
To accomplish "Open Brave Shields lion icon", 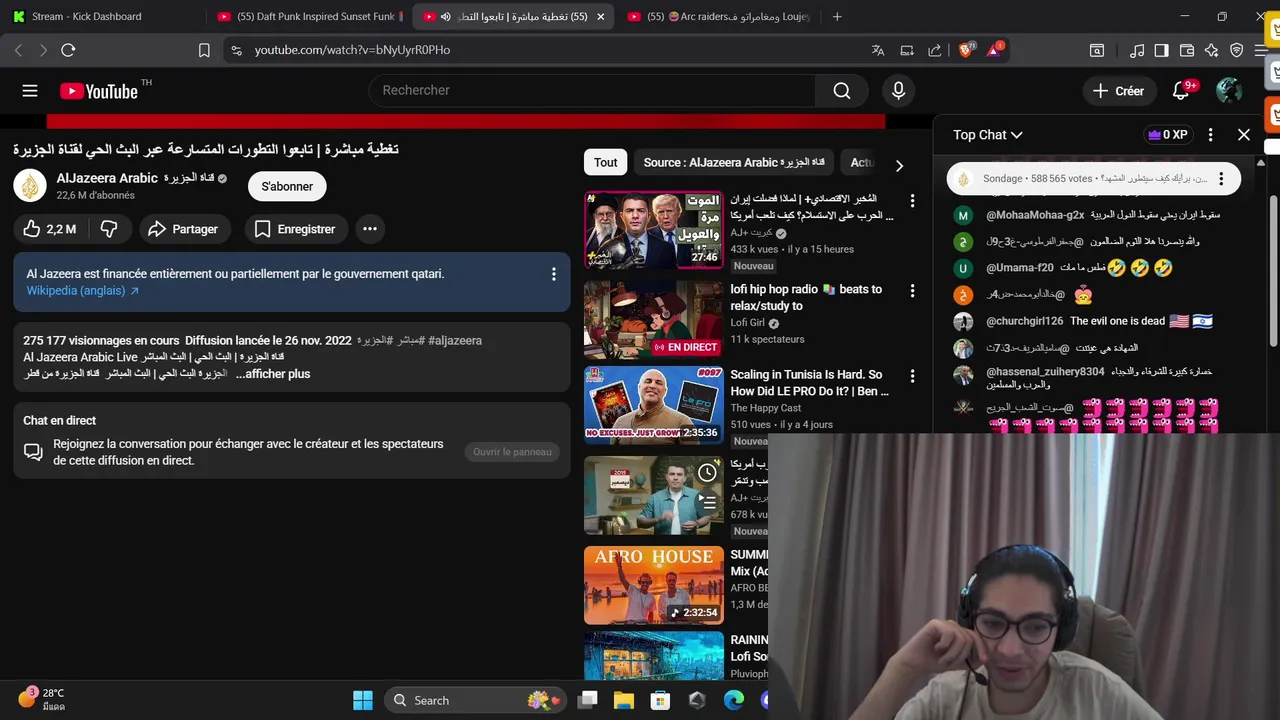I will (966, 50).
